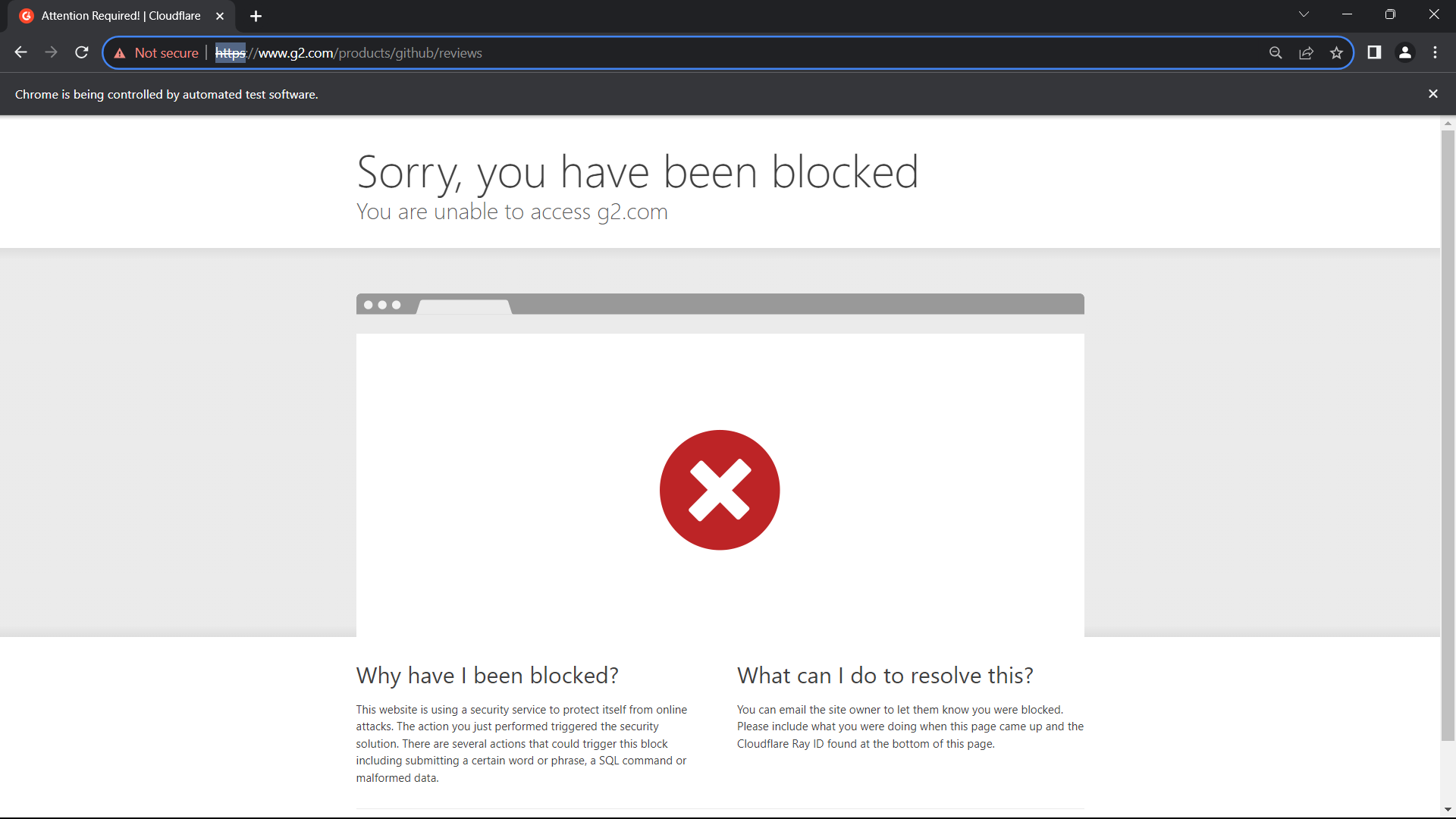Expand the tab search chevron

(1304, 14)
